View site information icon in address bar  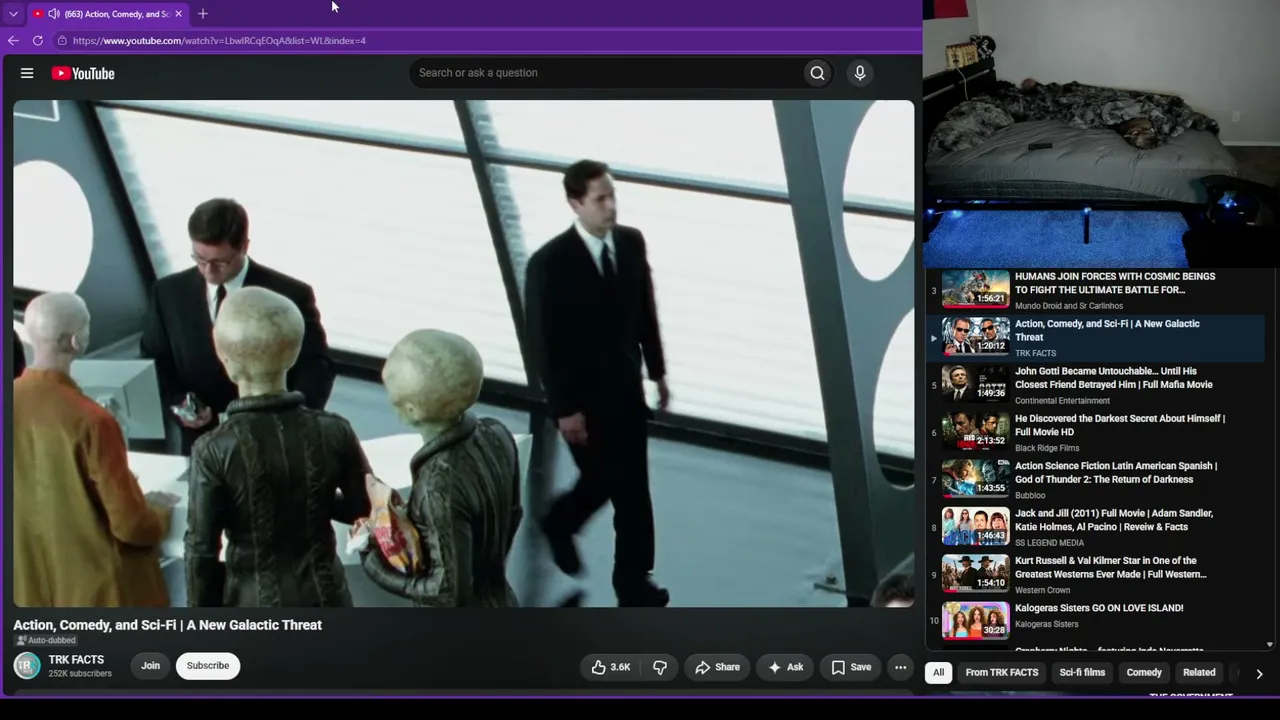tap(62, 41)
